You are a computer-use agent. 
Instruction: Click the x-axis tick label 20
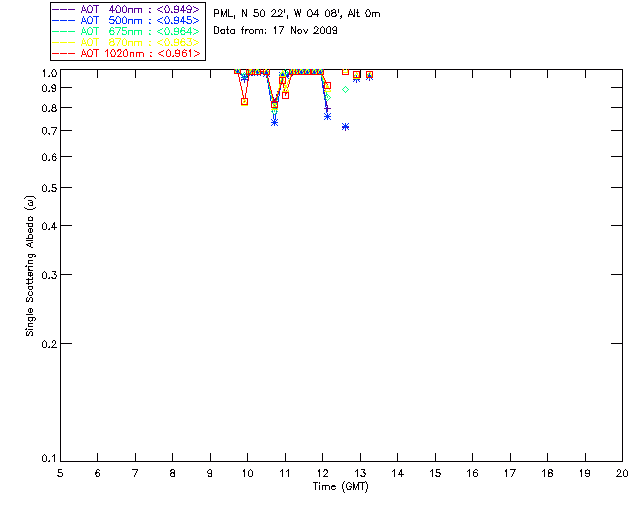622,473
